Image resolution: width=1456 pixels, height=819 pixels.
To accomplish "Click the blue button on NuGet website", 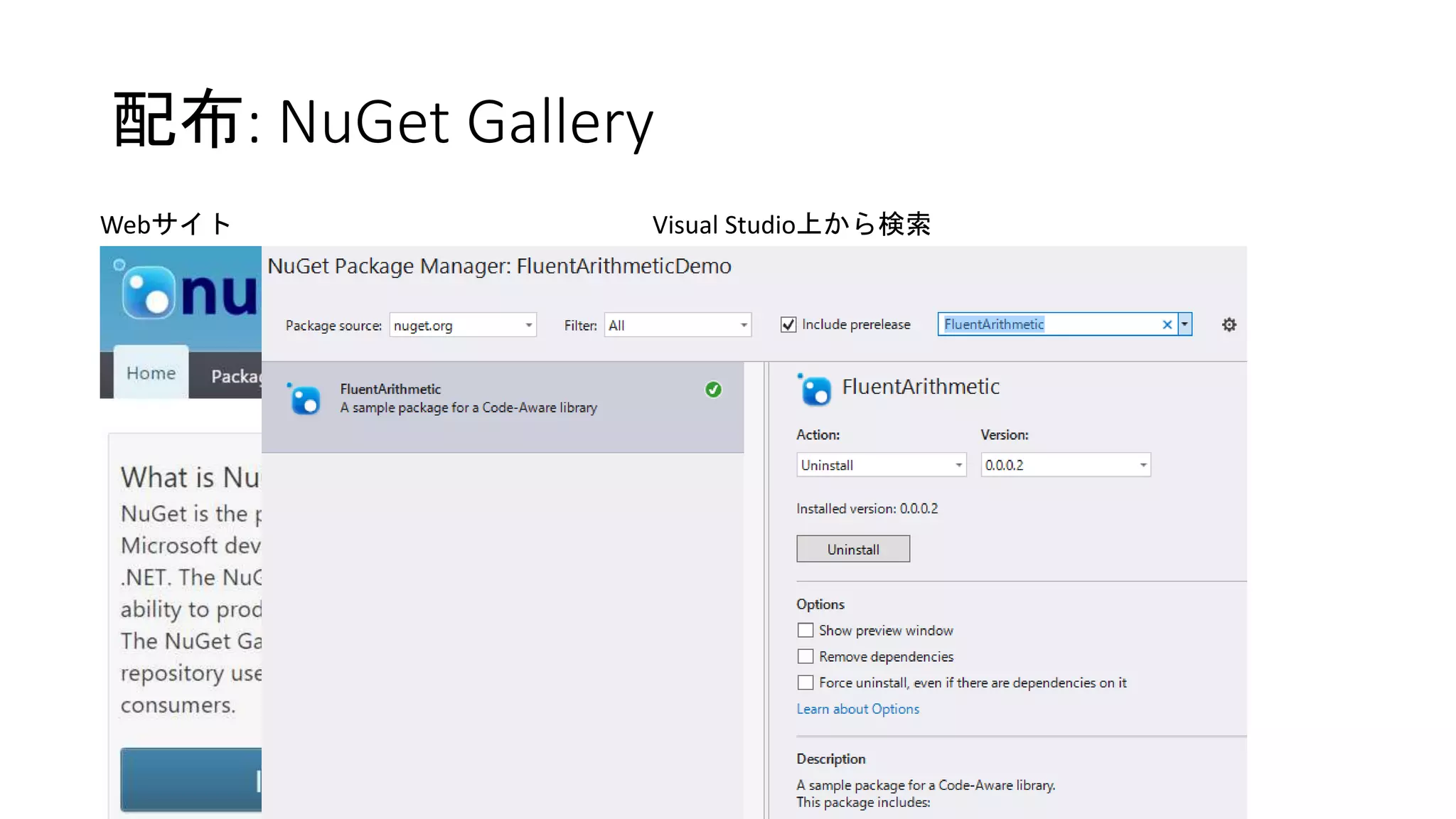I will click(191, 780).
